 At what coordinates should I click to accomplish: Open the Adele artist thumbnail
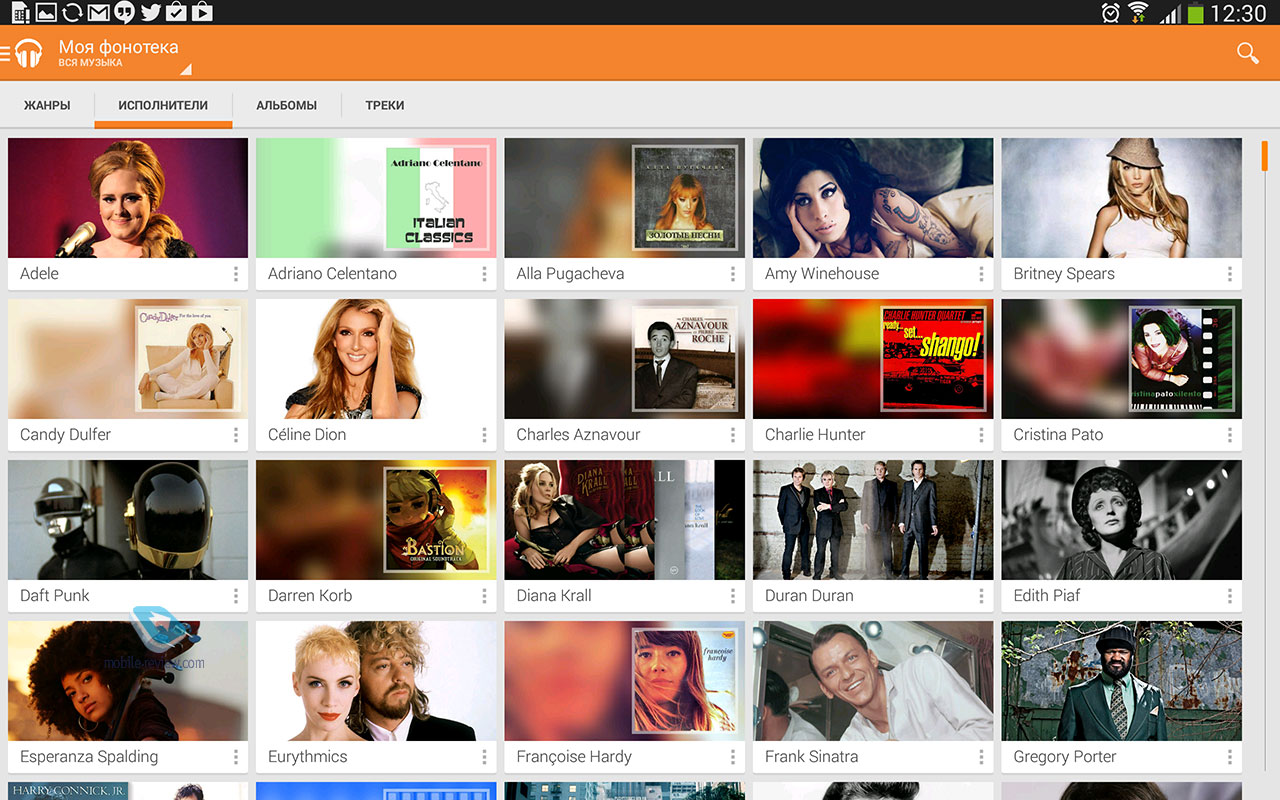coord(128,198)
